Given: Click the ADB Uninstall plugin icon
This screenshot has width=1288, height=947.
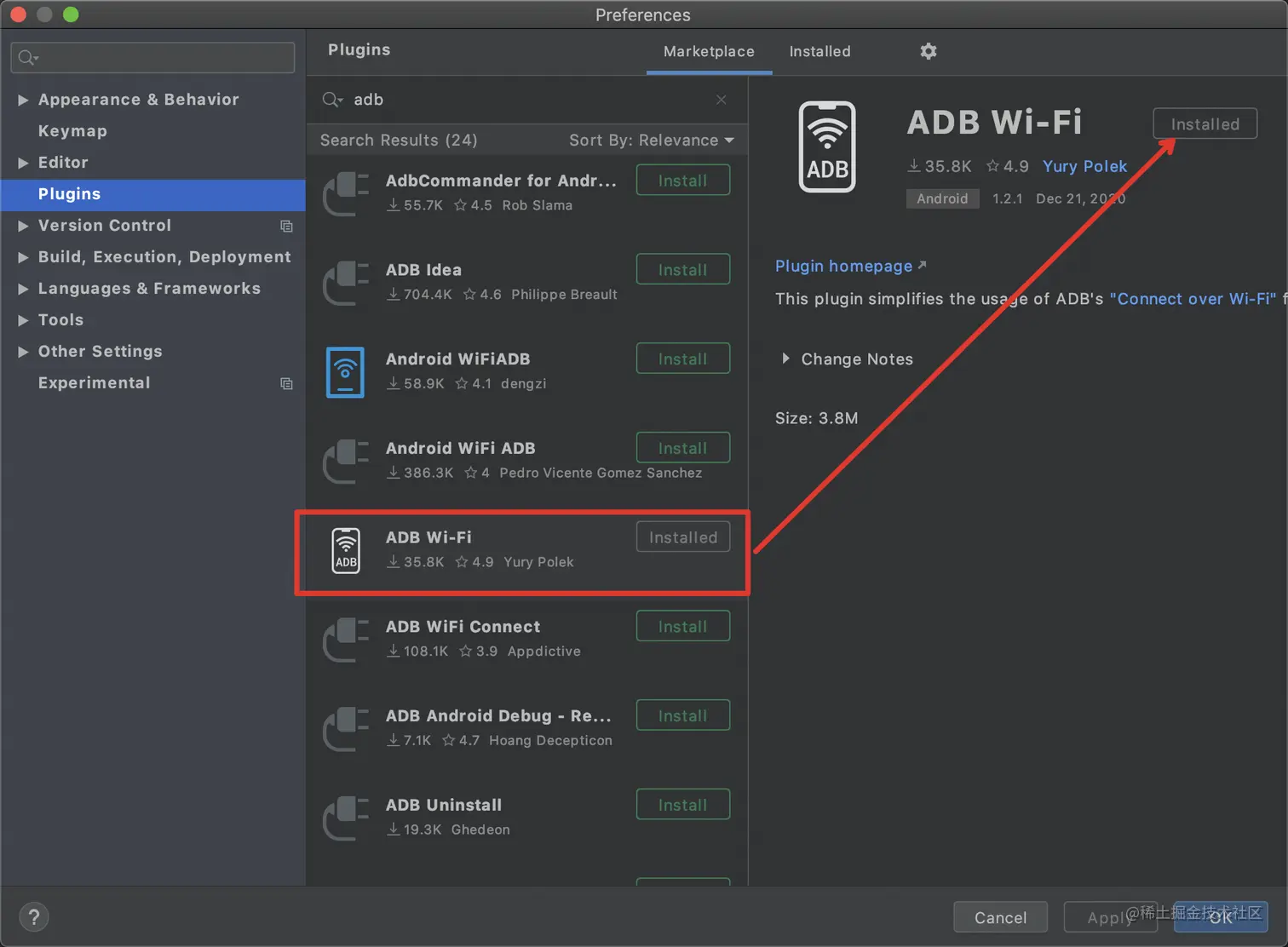Looking at the screenshot, I should (x=346, y=818).
